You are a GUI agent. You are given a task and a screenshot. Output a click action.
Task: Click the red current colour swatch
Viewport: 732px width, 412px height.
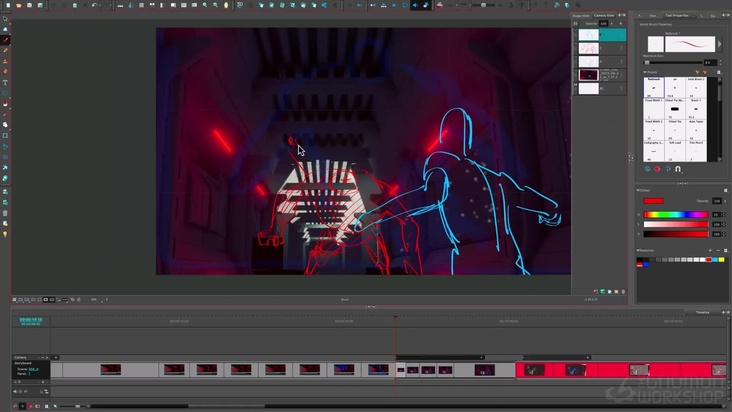[653, 201]
